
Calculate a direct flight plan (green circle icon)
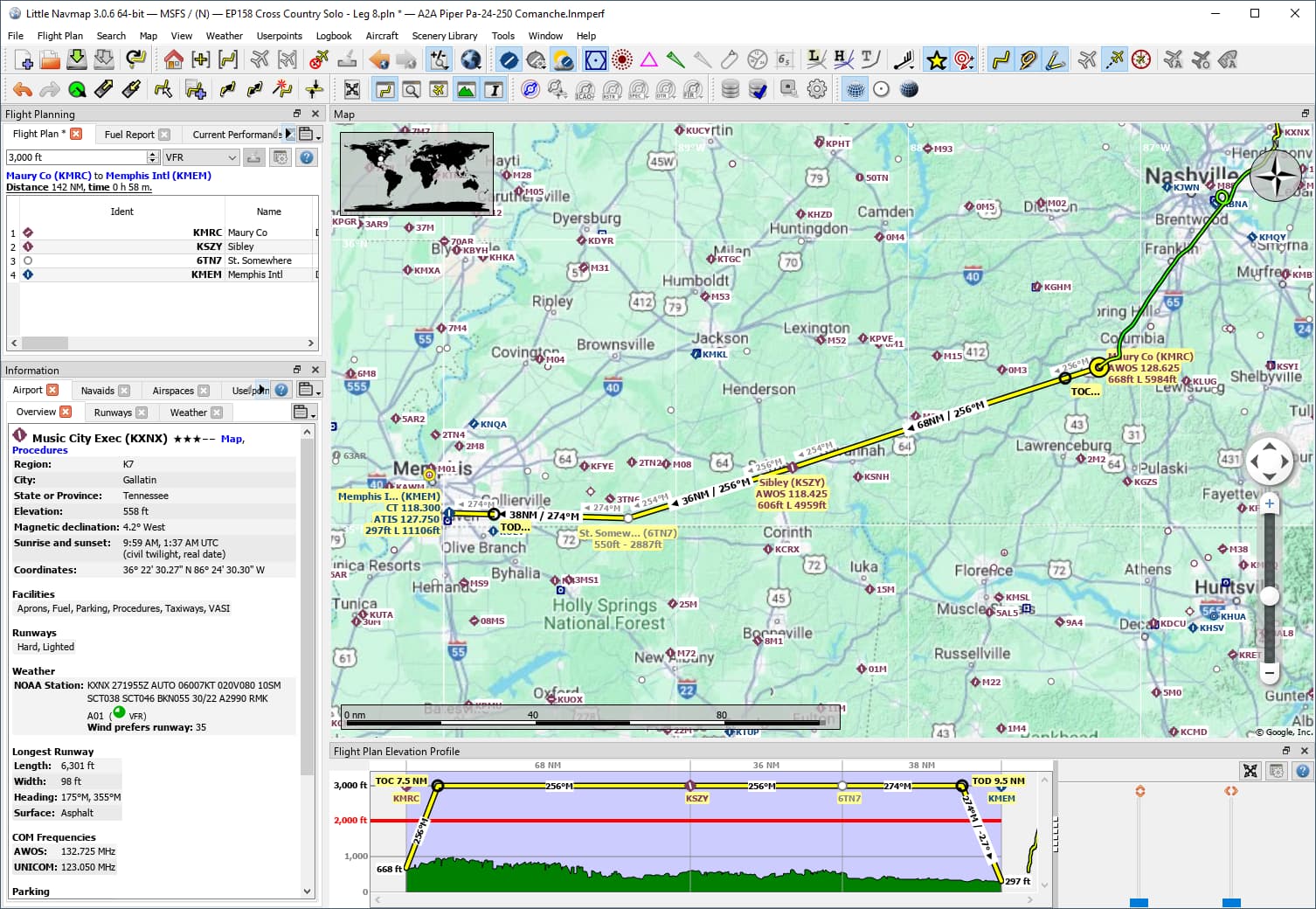[77, 89]
